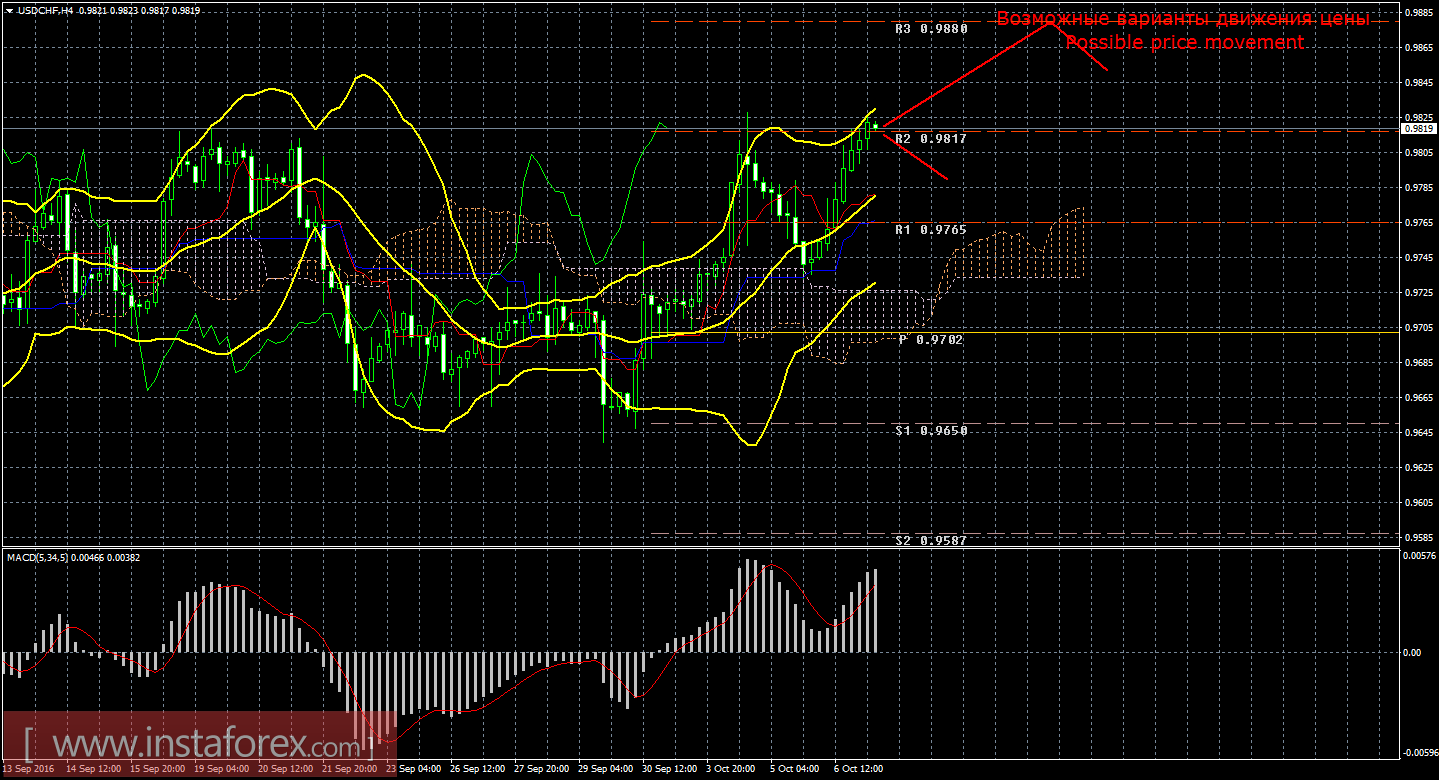The height and width of the screenshot is (780, 1439).
Task: Click the 30 Sep 12:00 time axis label
Action: click(x=669, y=770)
